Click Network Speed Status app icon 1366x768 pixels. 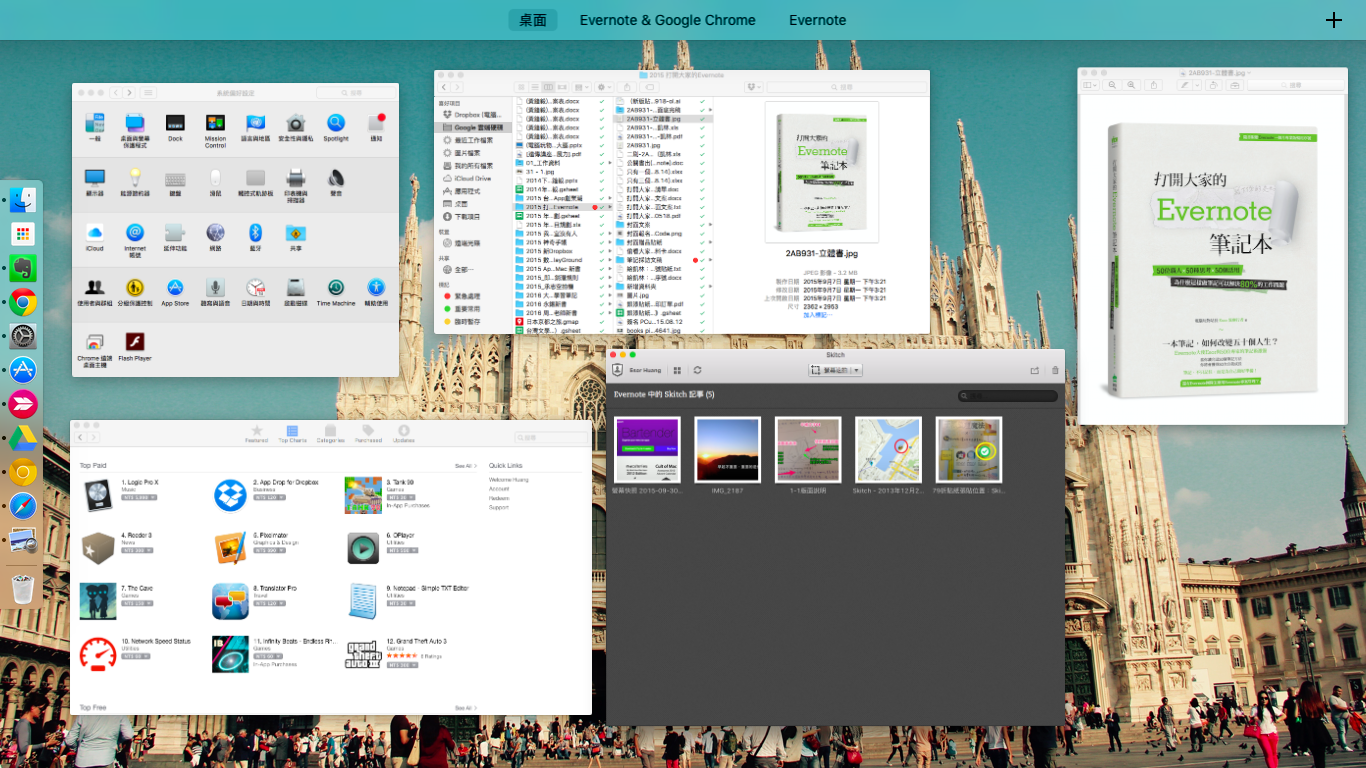(x=98, y=654)
